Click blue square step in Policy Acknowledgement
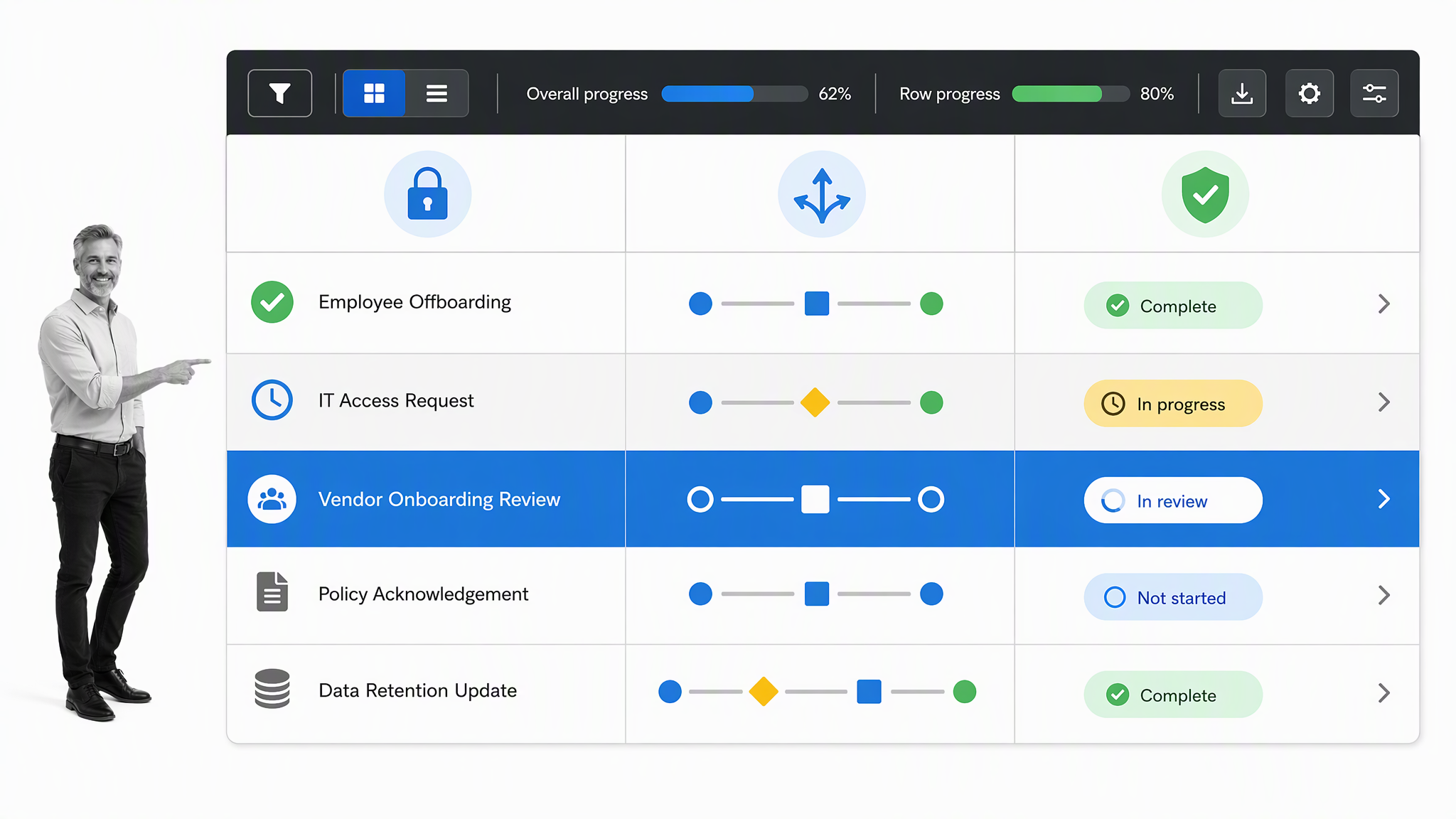This screenshot has height=819, width=1456. 816,594
